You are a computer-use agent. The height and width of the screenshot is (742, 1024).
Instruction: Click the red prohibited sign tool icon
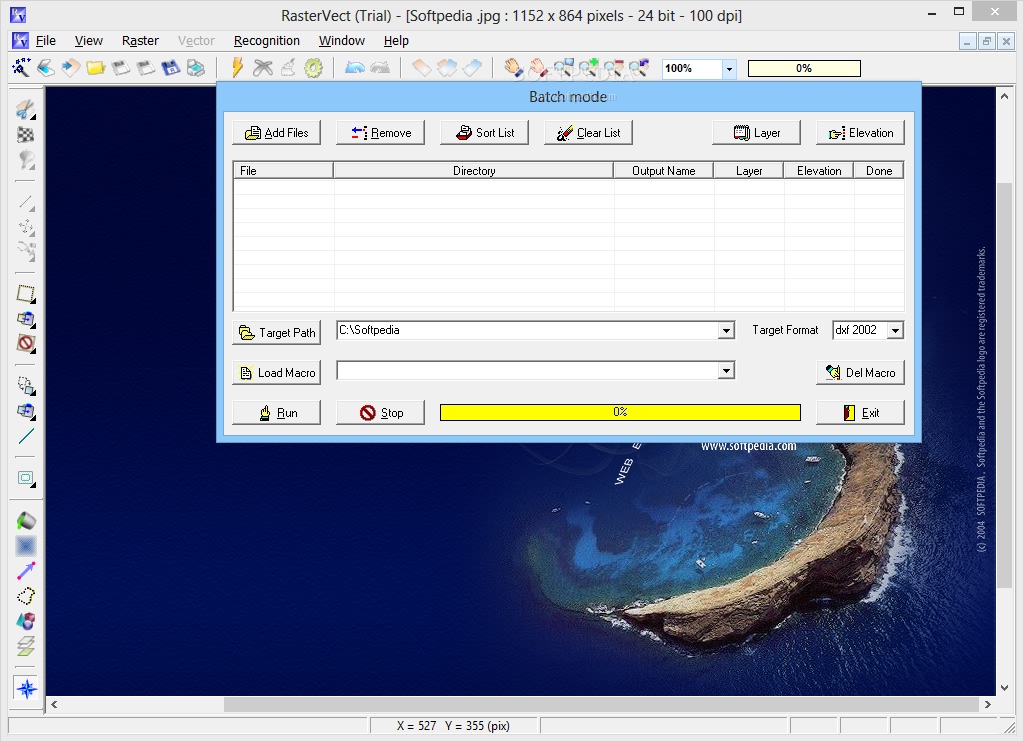tap(25, 343)
